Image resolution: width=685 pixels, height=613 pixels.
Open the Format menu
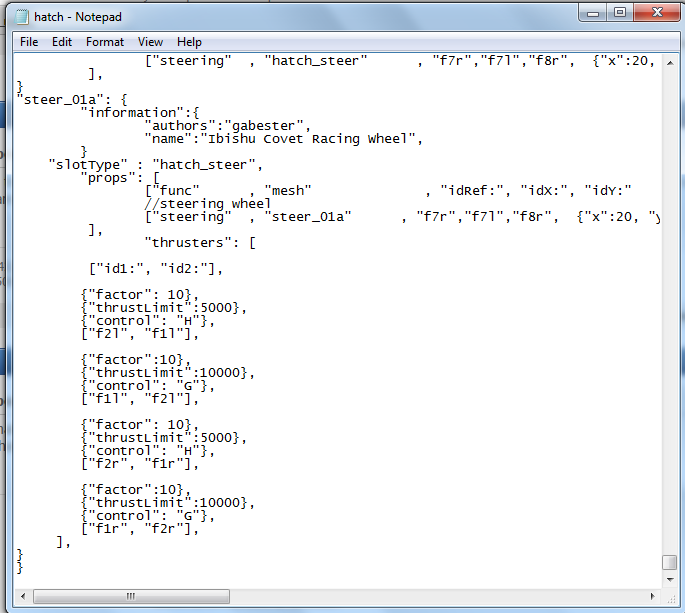(105, 42)
